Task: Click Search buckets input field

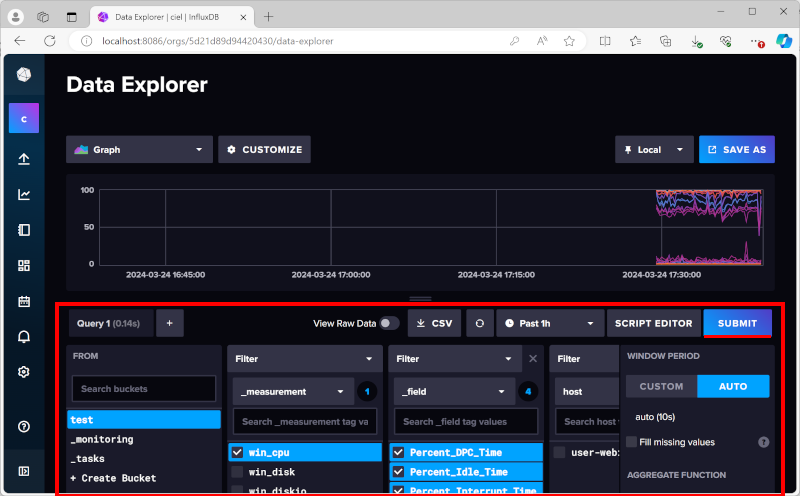Action: pyautogui.click(x=144, y=389)
